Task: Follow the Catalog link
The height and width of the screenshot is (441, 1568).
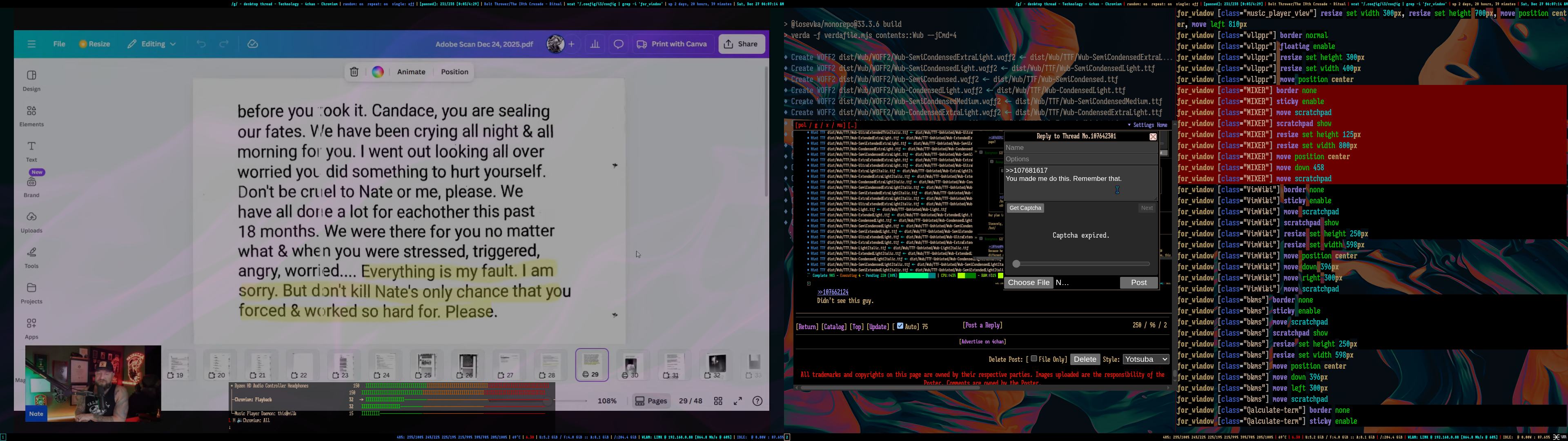Action: pyautogui.click(x=834, y=327)
